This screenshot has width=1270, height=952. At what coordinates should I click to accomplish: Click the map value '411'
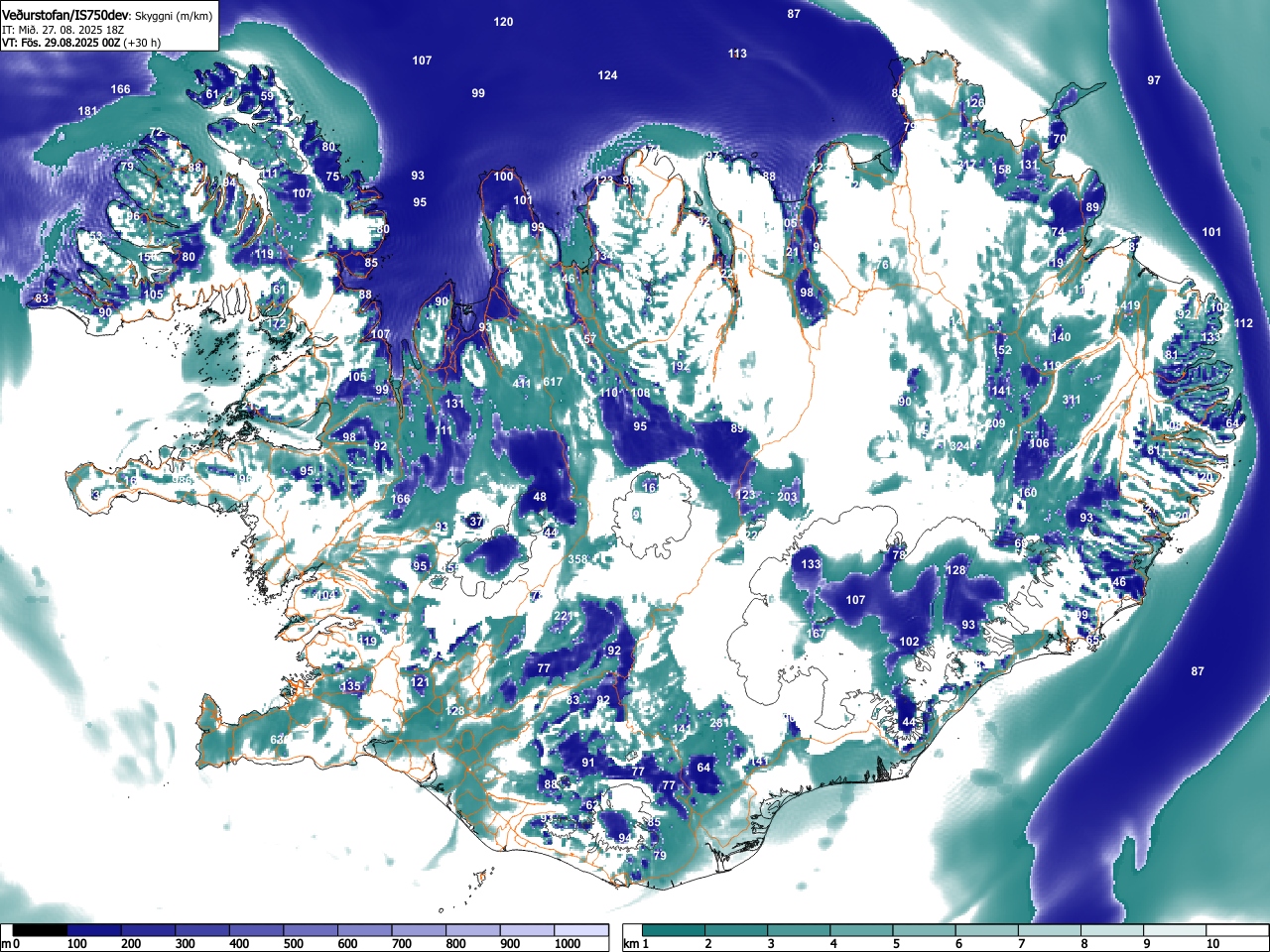pos(522,384)
